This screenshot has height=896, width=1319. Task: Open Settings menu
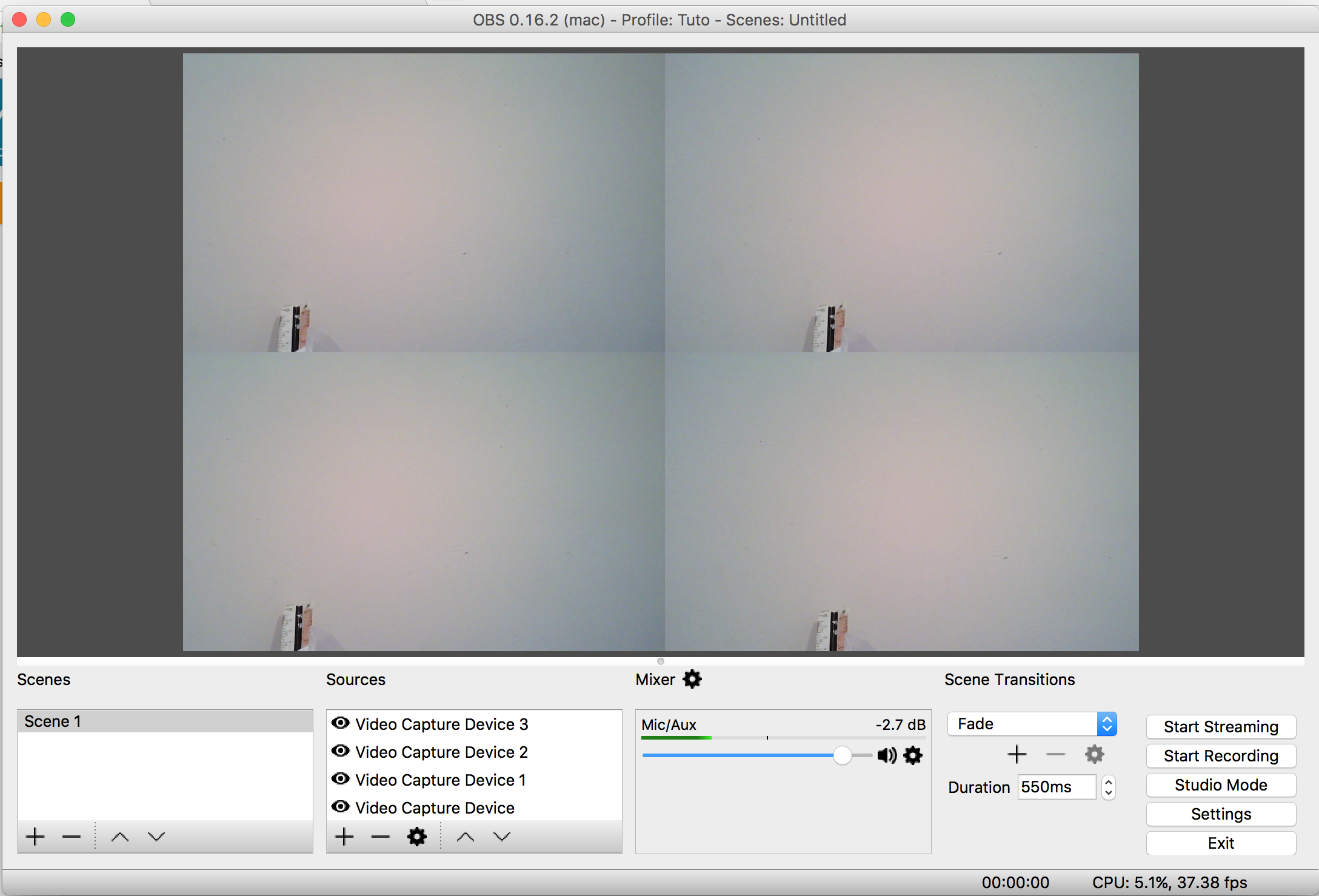click(1222, 814)
